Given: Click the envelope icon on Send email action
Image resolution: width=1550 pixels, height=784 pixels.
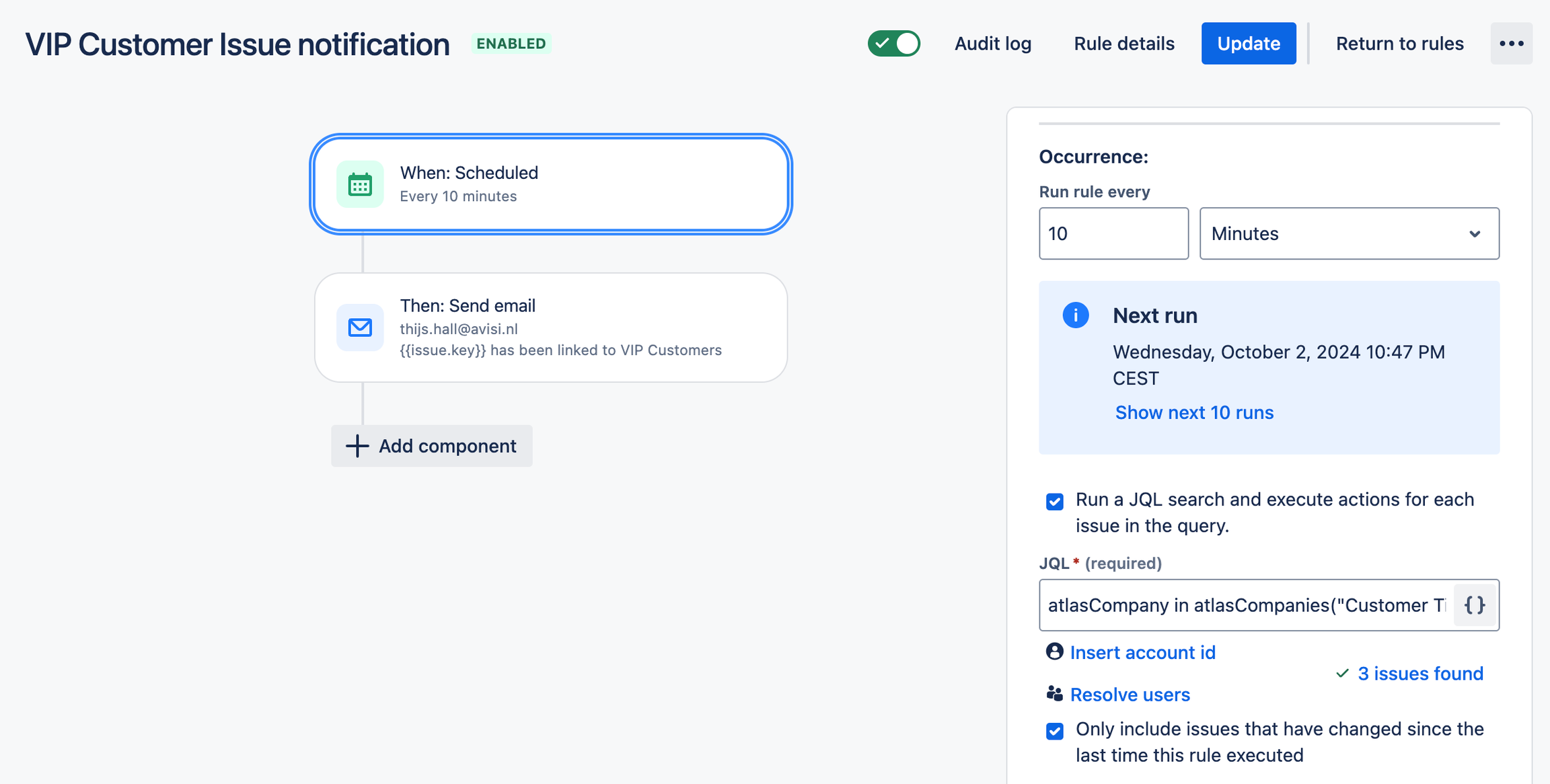Looking at the screenshot, I should 360,327.
